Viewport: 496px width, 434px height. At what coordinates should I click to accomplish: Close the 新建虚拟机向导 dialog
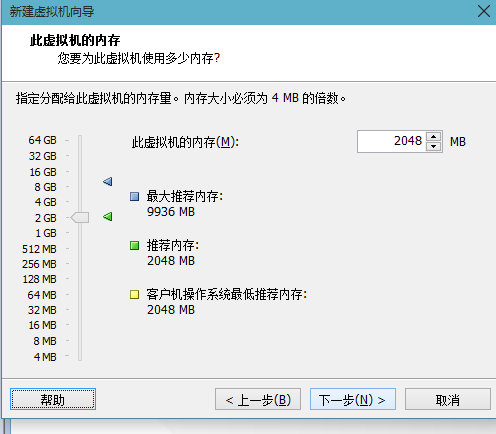tap(484, 11)
